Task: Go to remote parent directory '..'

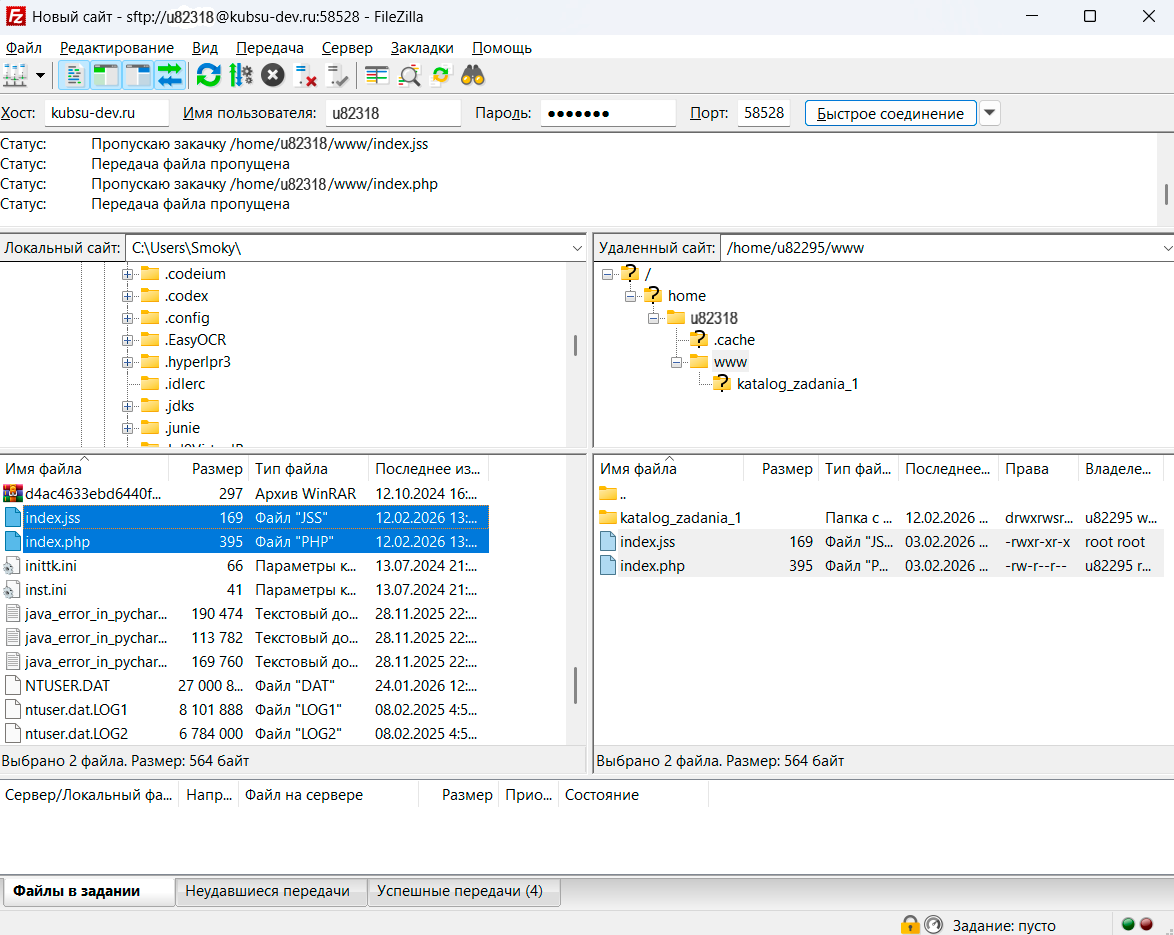Action: tap(880, 493)
